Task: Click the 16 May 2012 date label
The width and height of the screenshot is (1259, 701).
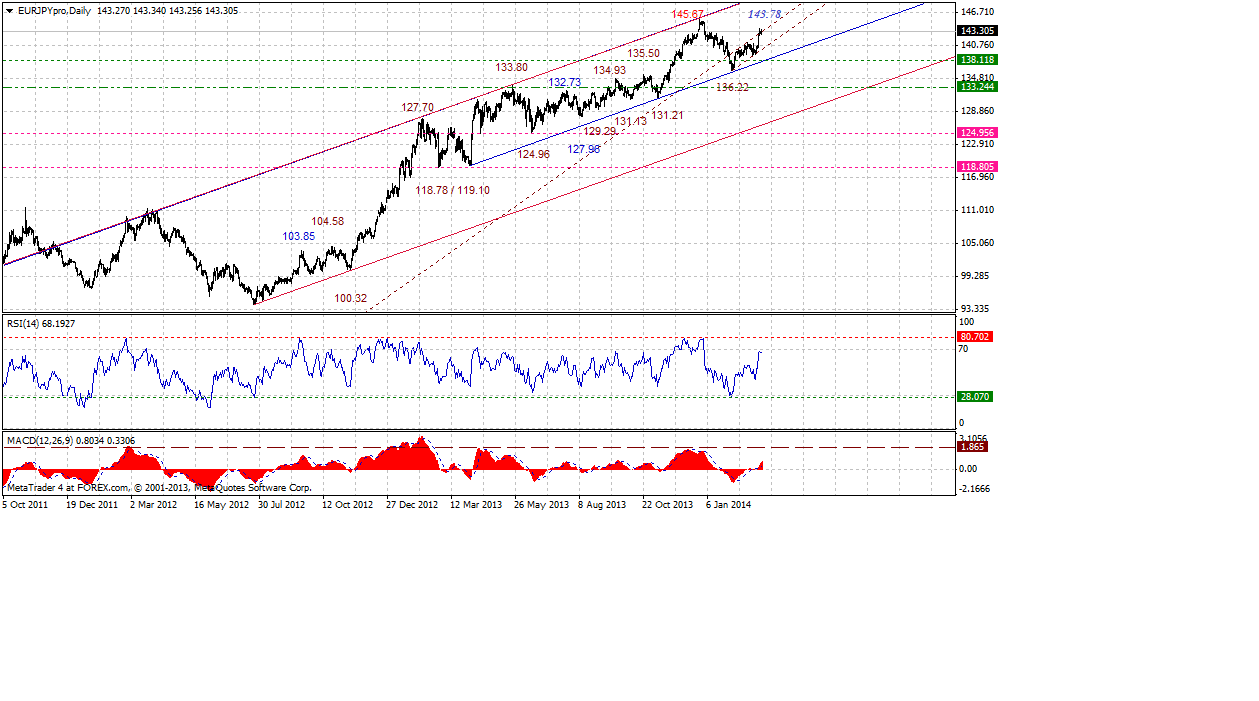Action: 221,505
